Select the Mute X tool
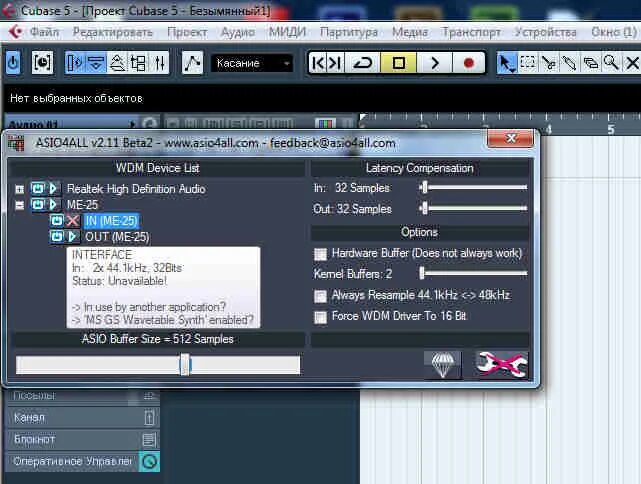Viewport: 641px width, 484px height. click(632, 63)
